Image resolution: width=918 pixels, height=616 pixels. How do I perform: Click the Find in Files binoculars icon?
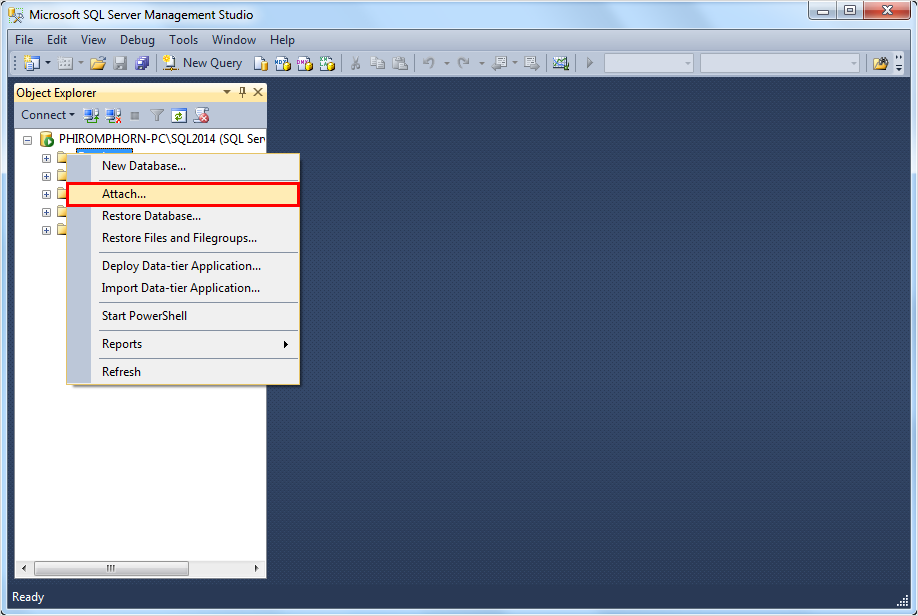tap(880, 63)
